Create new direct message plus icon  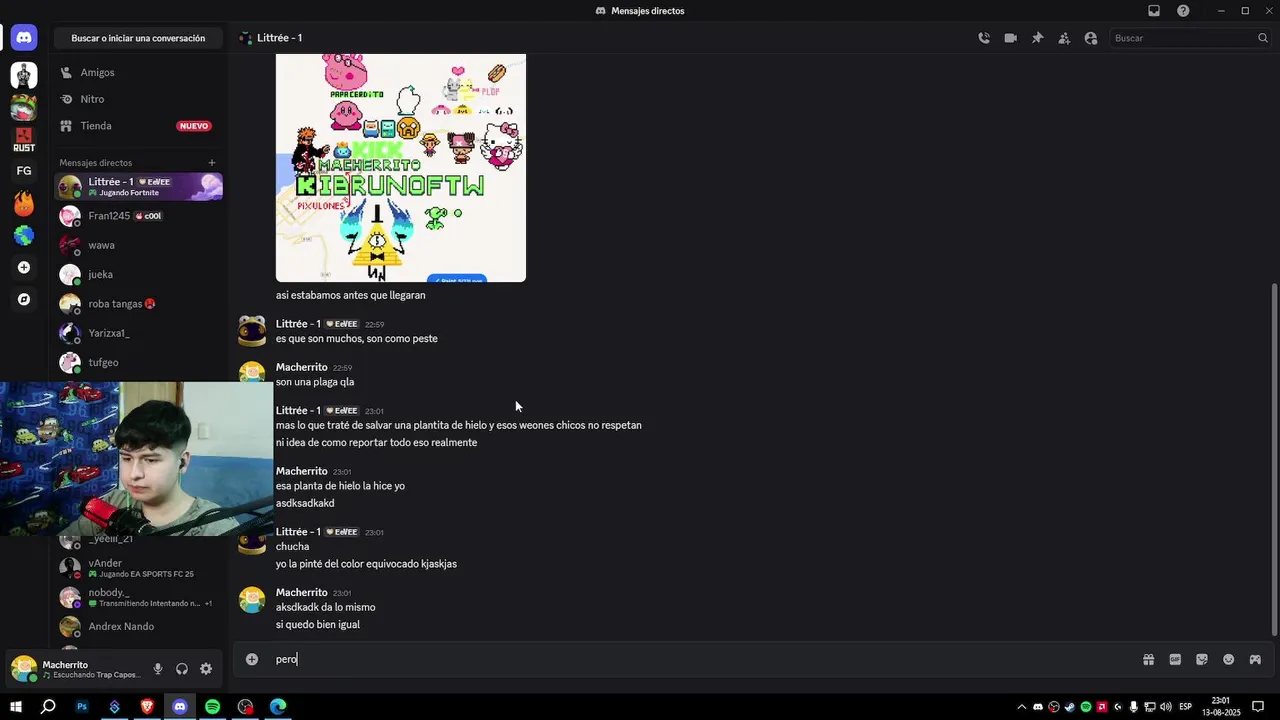pyautogui.click(x=211, y=162)
